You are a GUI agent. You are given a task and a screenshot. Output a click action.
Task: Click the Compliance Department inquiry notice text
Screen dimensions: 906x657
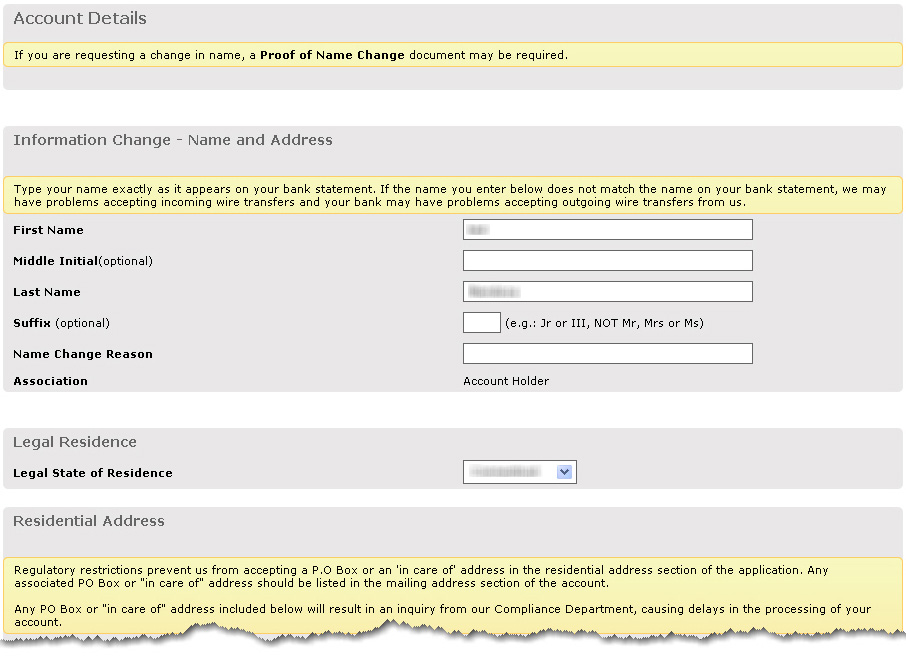point(443,615)
